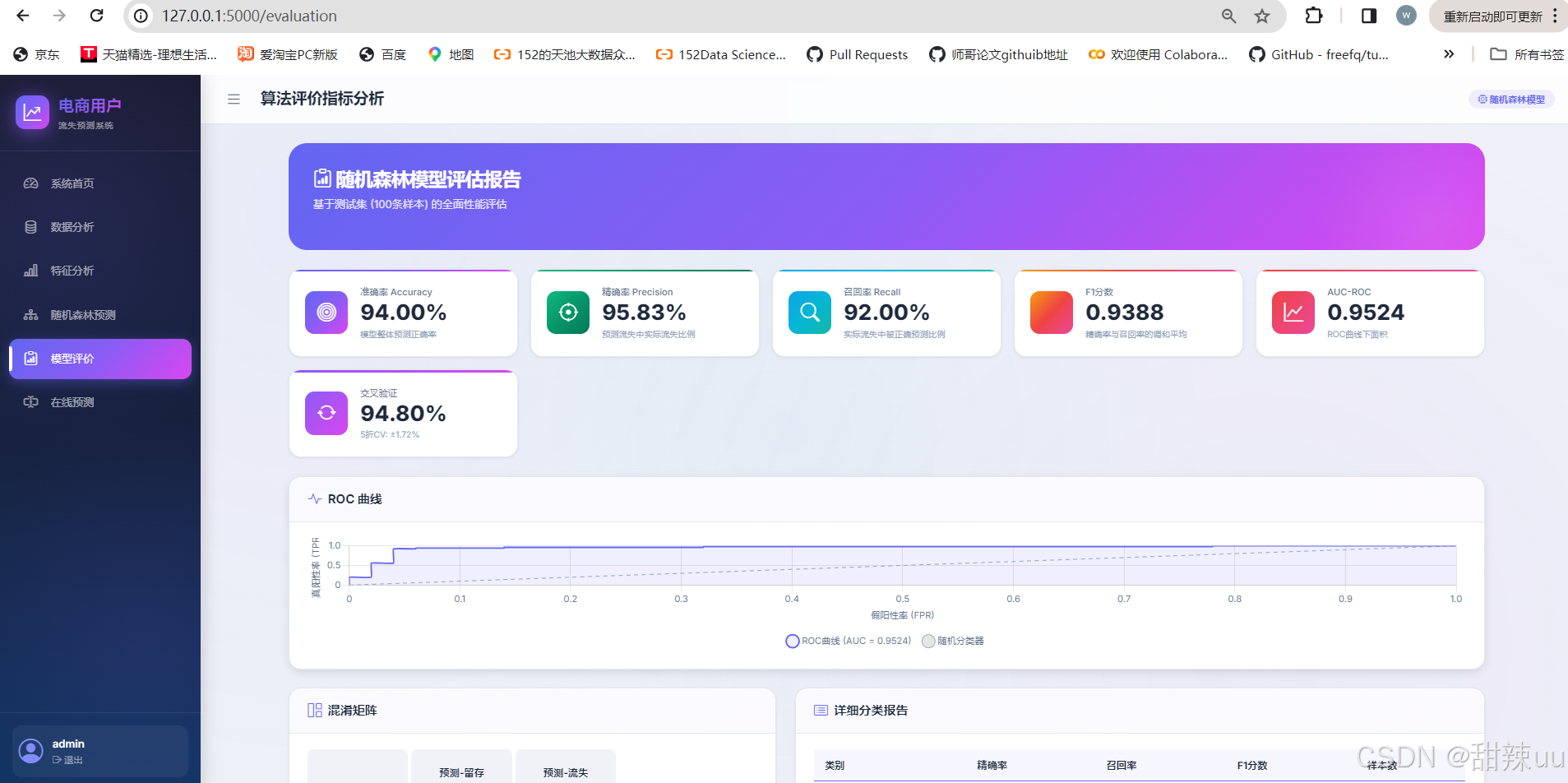Click the 精确率 Precision crosshair icon
This screenshot has height=783, width=1568.
click(568, 313)
